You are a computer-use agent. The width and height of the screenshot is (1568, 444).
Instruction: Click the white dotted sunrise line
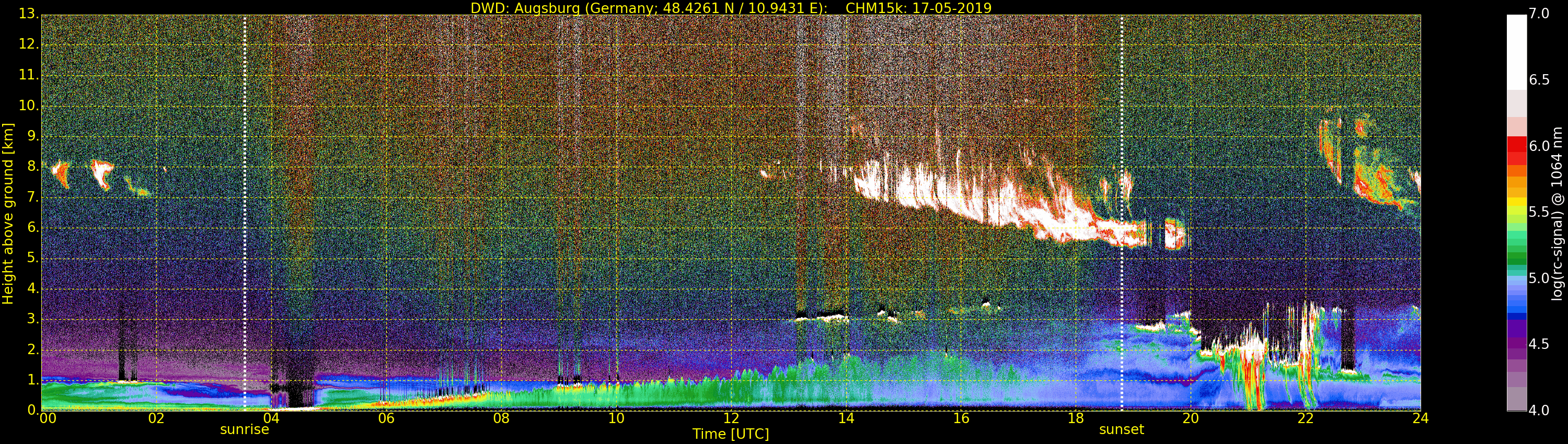(x=245, y=213)
